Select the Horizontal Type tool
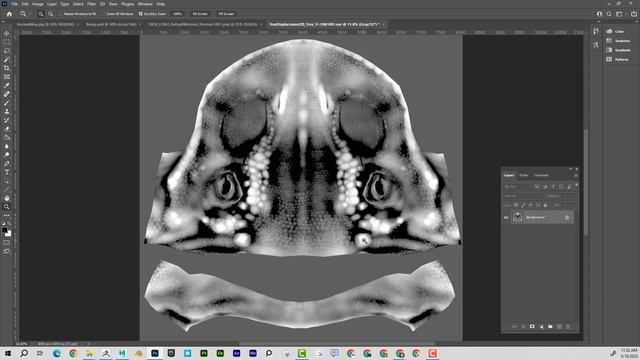Viewport: 640px width, 360px height. tap(7, 172)
